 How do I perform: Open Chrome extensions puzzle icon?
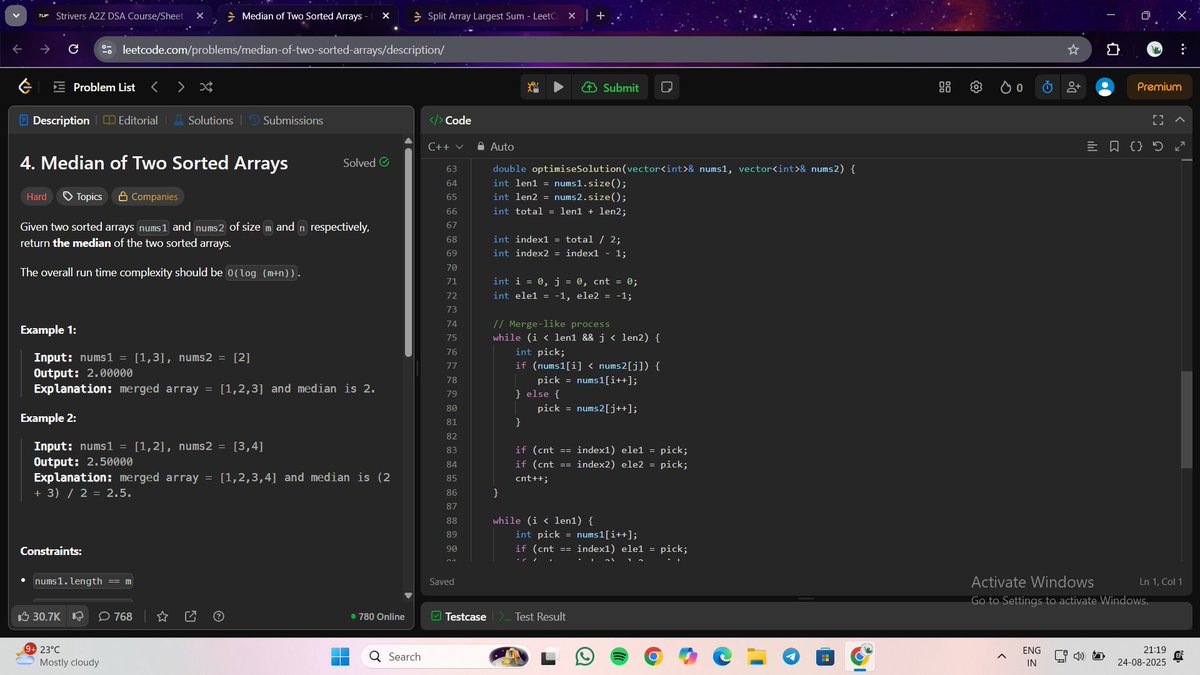[x=1114, y=49]
